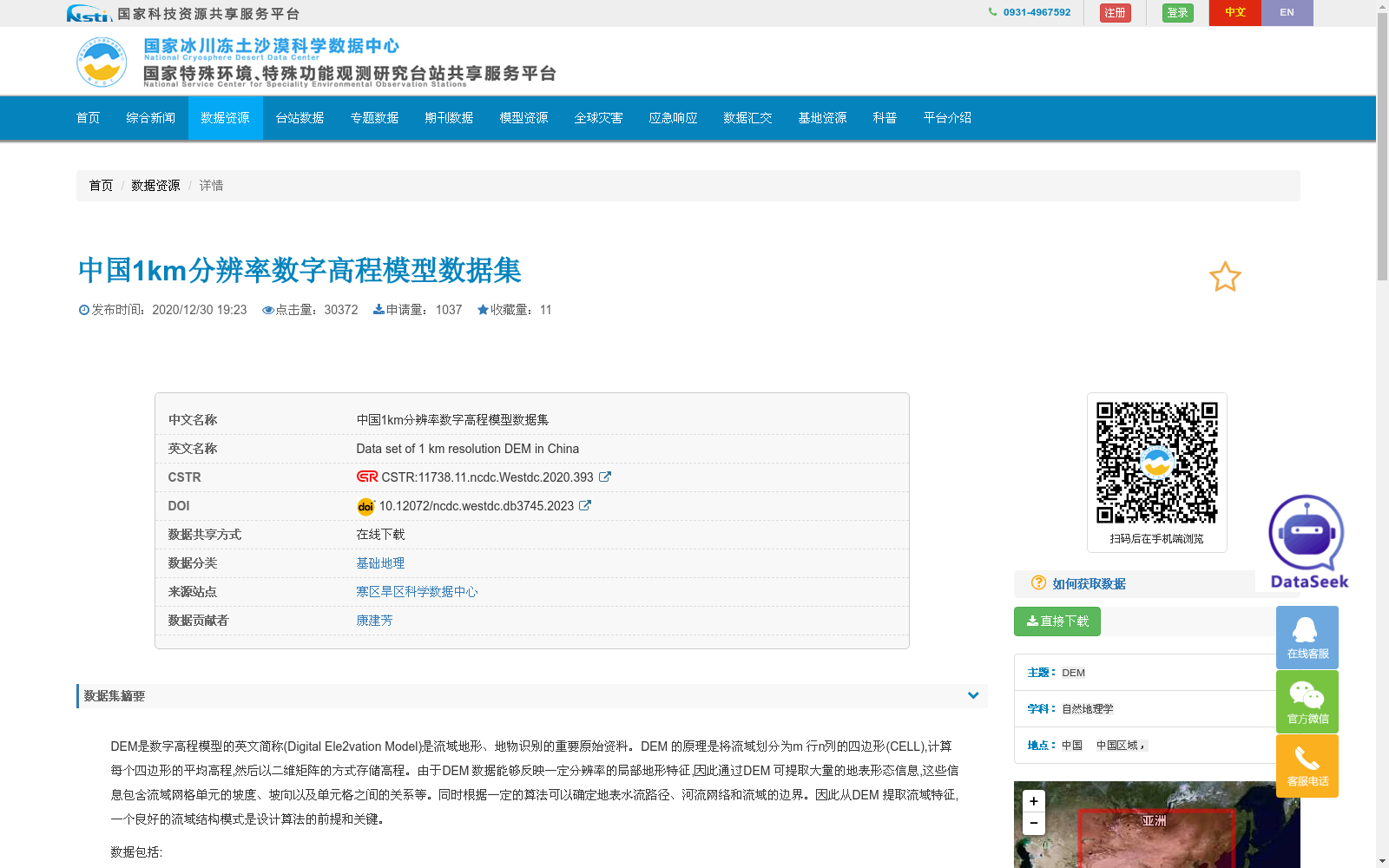Click the 中国区域 location tag
The height and width of the screenshot is (868, 1389).
pos(1121,746)
